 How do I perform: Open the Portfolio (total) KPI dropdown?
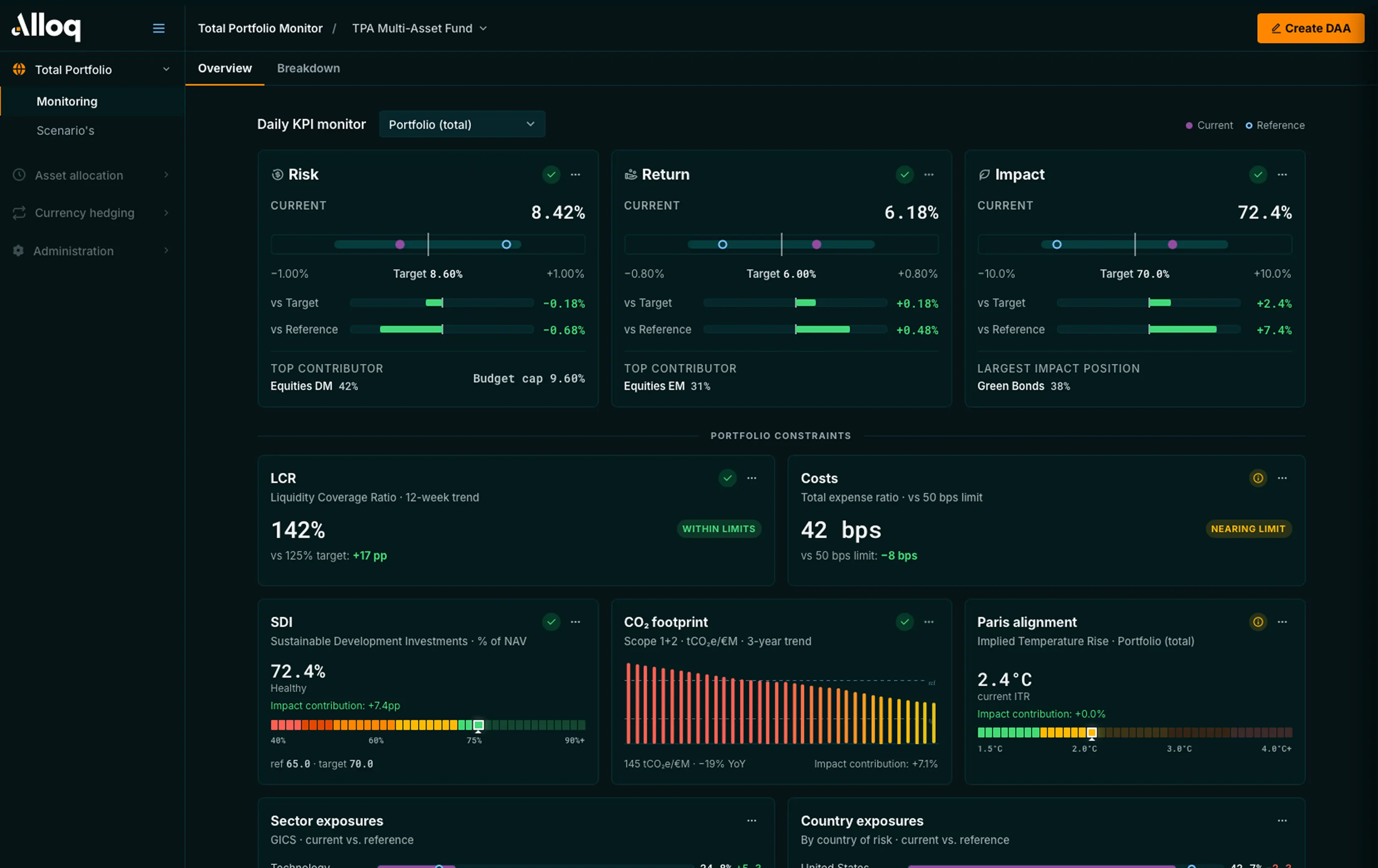(462, 124)
